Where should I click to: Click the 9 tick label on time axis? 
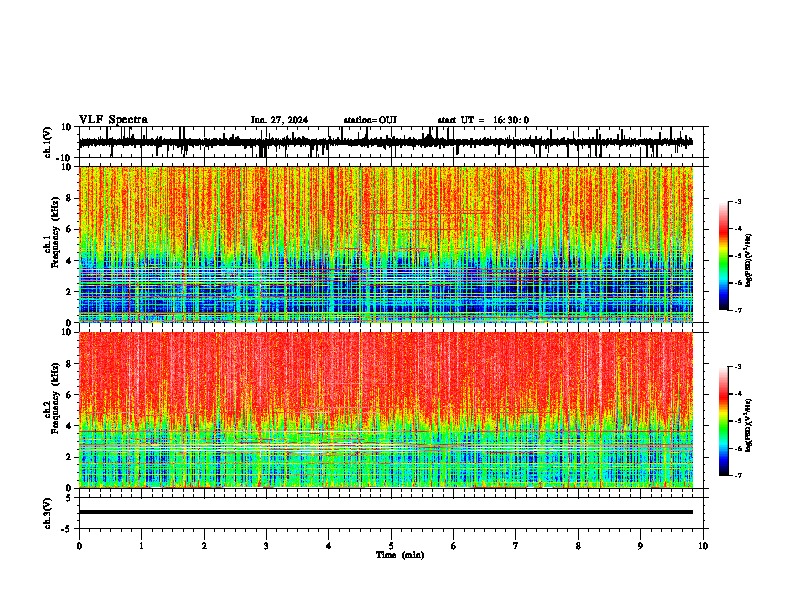click(x=640, y=546)
